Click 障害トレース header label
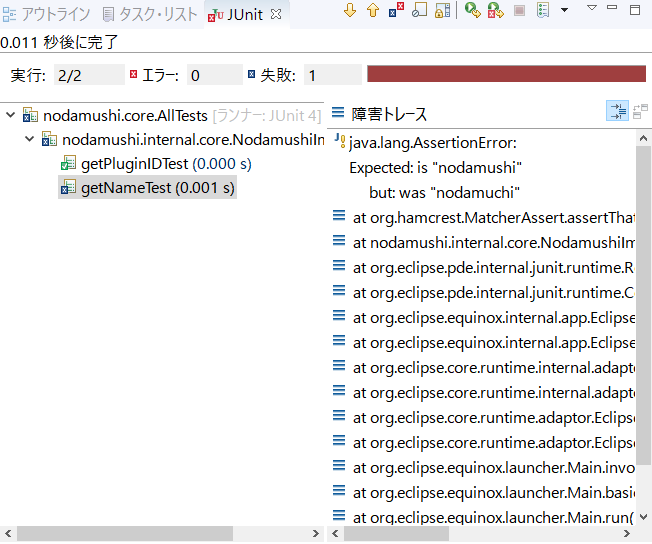 point(389,114)
